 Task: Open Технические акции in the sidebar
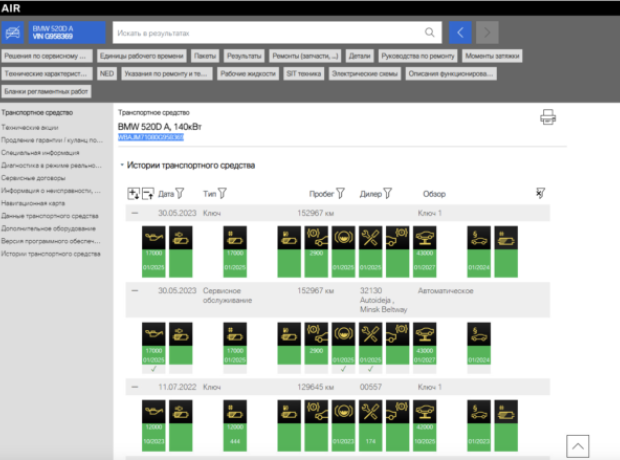coord(30,127)
